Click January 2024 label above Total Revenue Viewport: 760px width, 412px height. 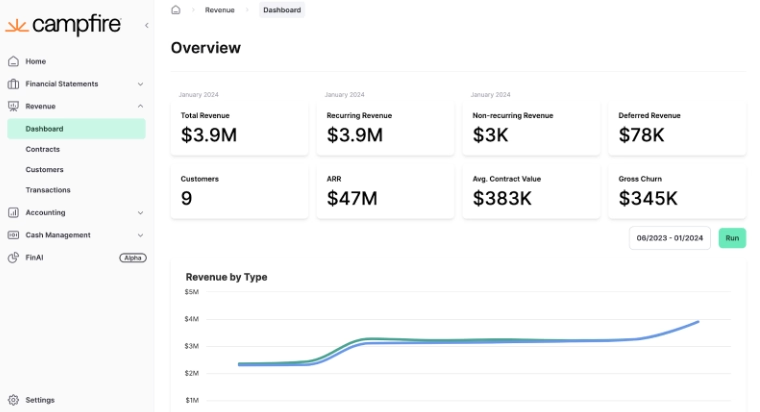[x=199, y=95]
